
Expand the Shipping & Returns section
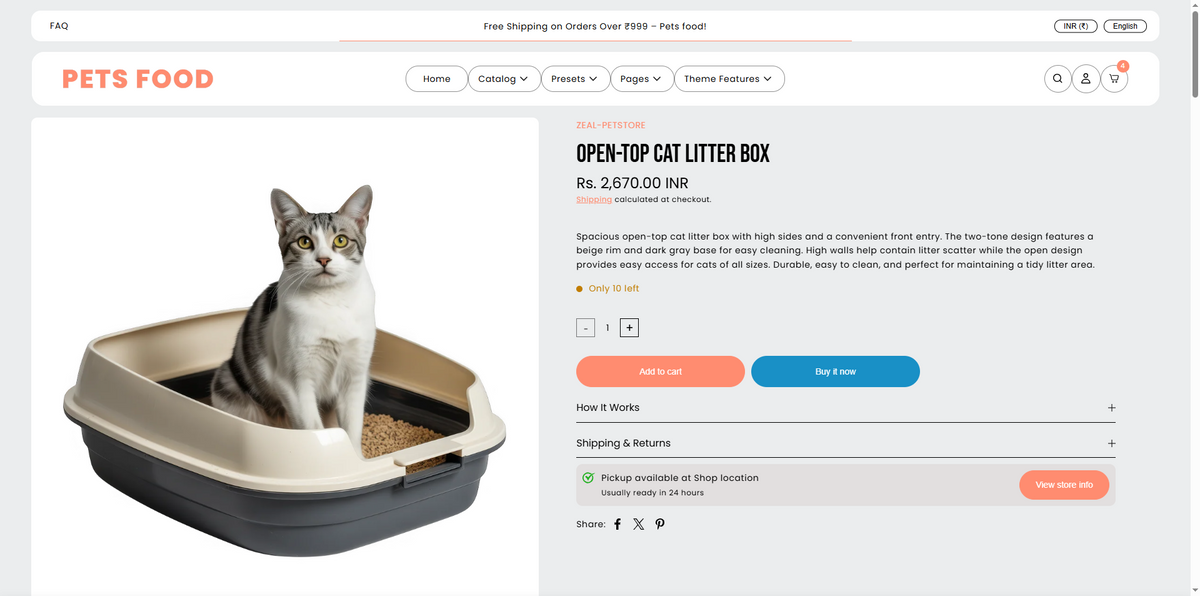(x=845, y=443)
